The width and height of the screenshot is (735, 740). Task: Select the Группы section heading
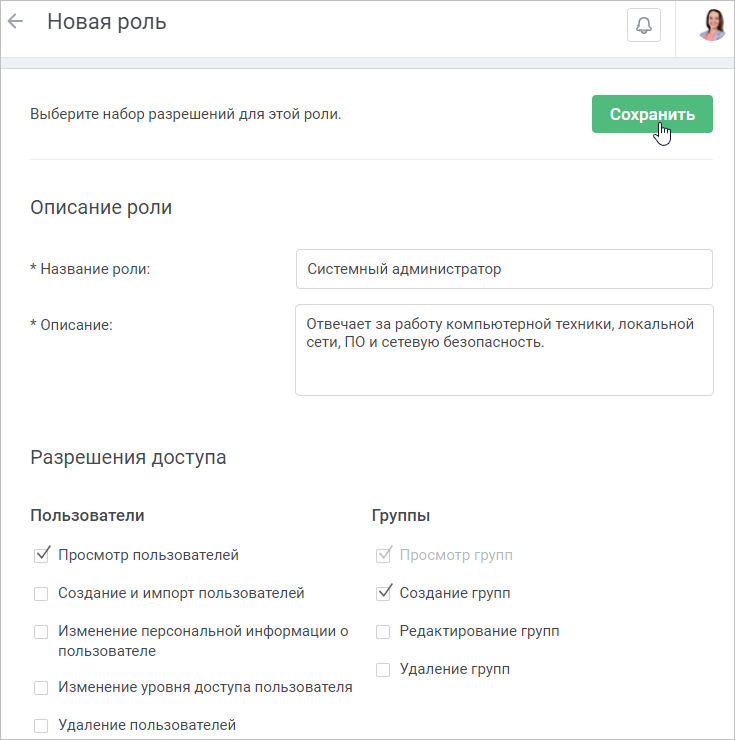click(401, 516)
